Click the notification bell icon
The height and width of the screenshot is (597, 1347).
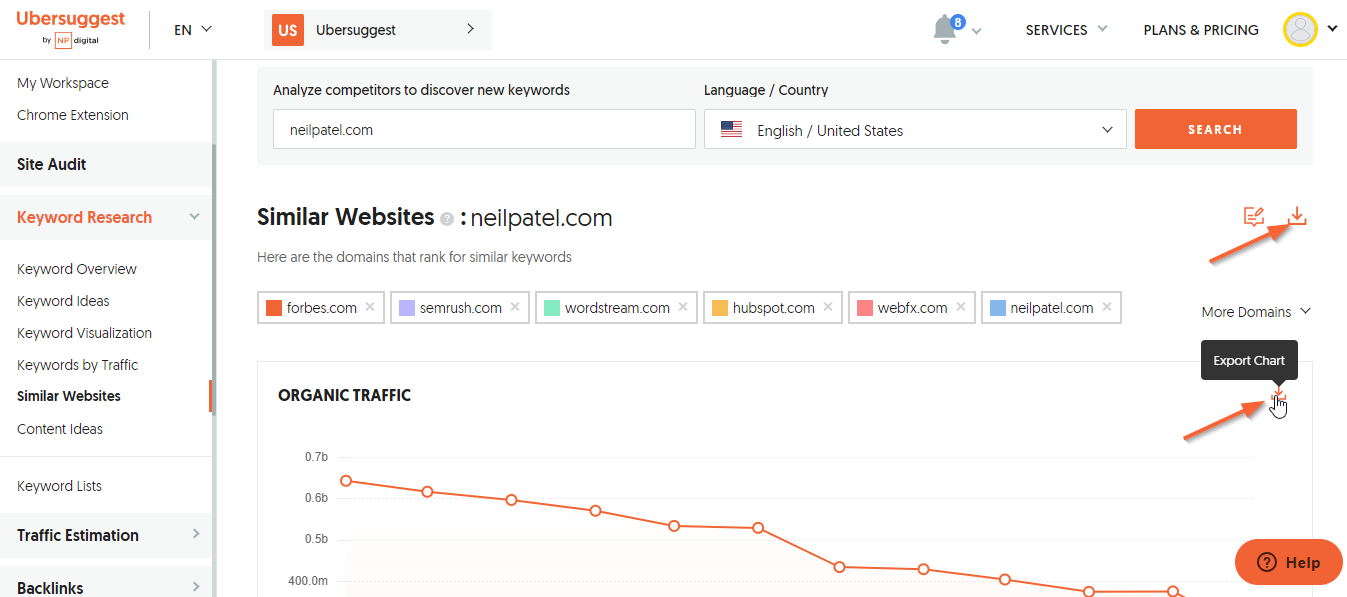point(944,30)
